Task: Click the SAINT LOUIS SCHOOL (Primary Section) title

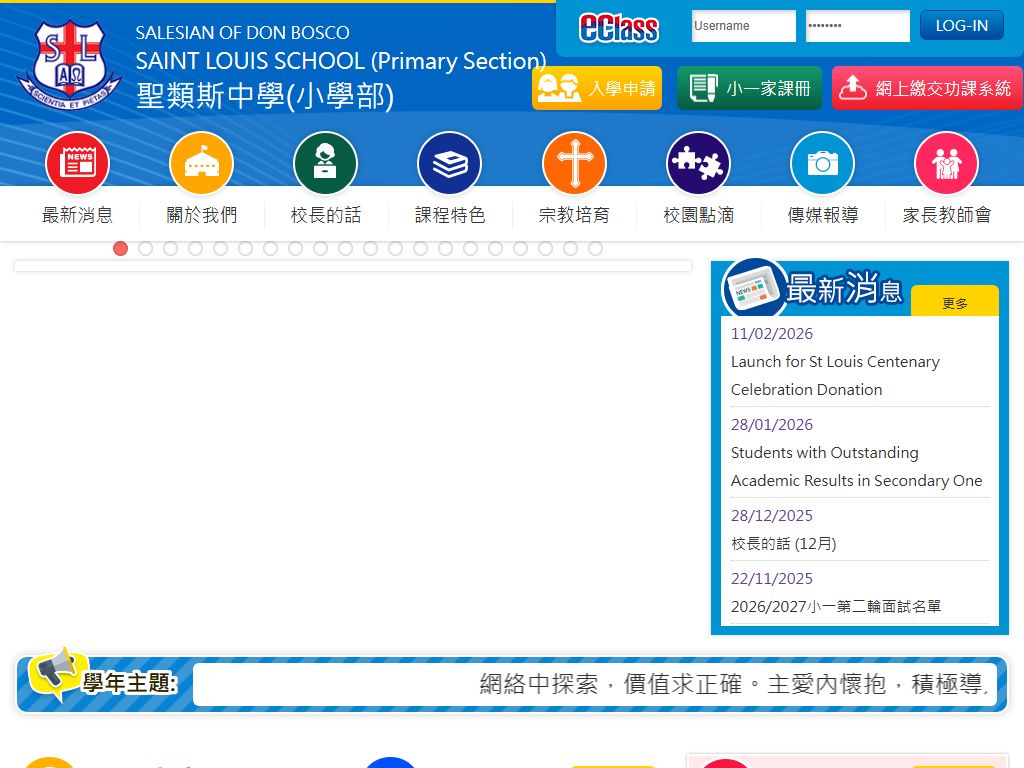Action: 341,61
